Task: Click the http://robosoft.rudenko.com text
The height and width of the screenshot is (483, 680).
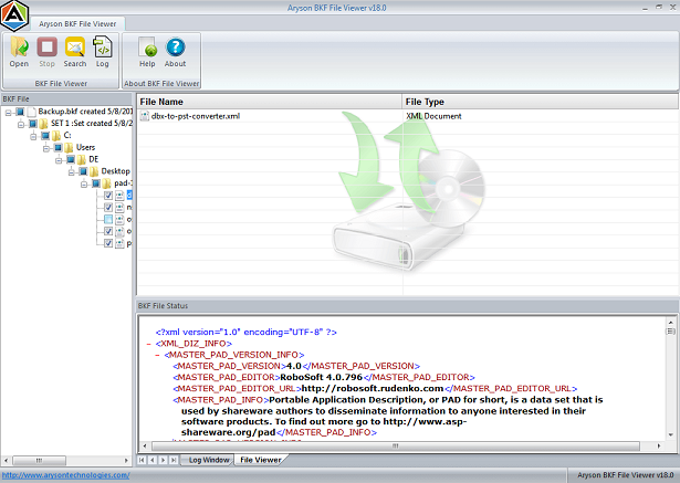Action: [x=373, y=388]
